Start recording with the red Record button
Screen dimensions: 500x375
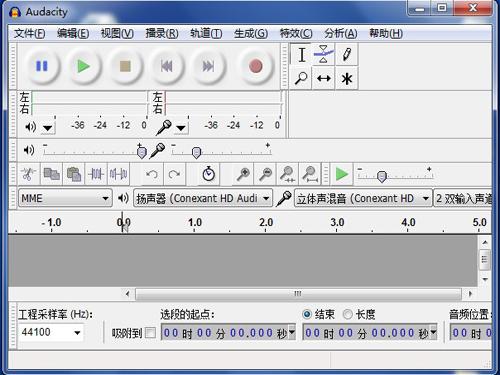click(x=256, y=66)
